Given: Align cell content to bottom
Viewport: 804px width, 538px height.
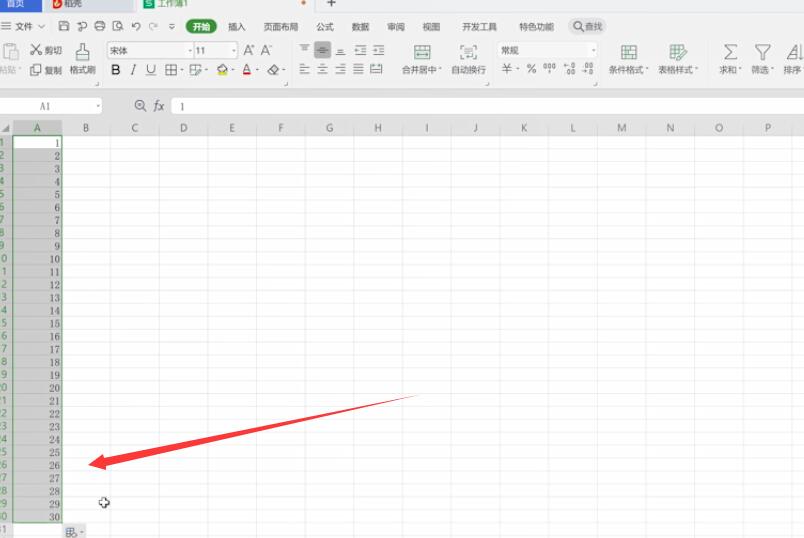Looking at the screenshot, I should [340, 50].
